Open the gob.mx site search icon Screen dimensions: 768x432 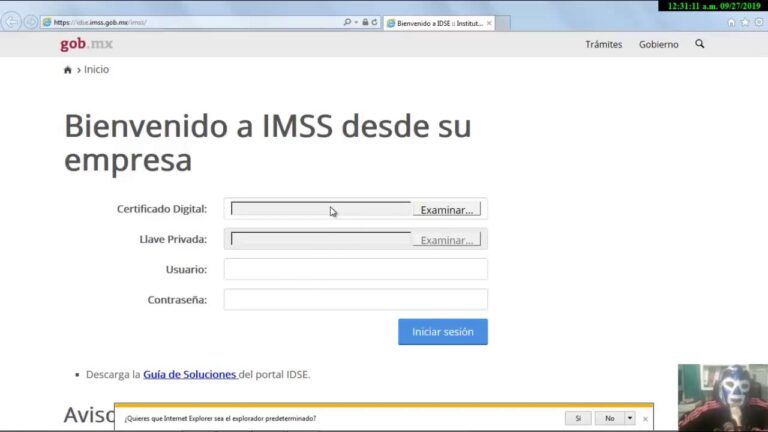pyautogui.click(x=700, y=44)
